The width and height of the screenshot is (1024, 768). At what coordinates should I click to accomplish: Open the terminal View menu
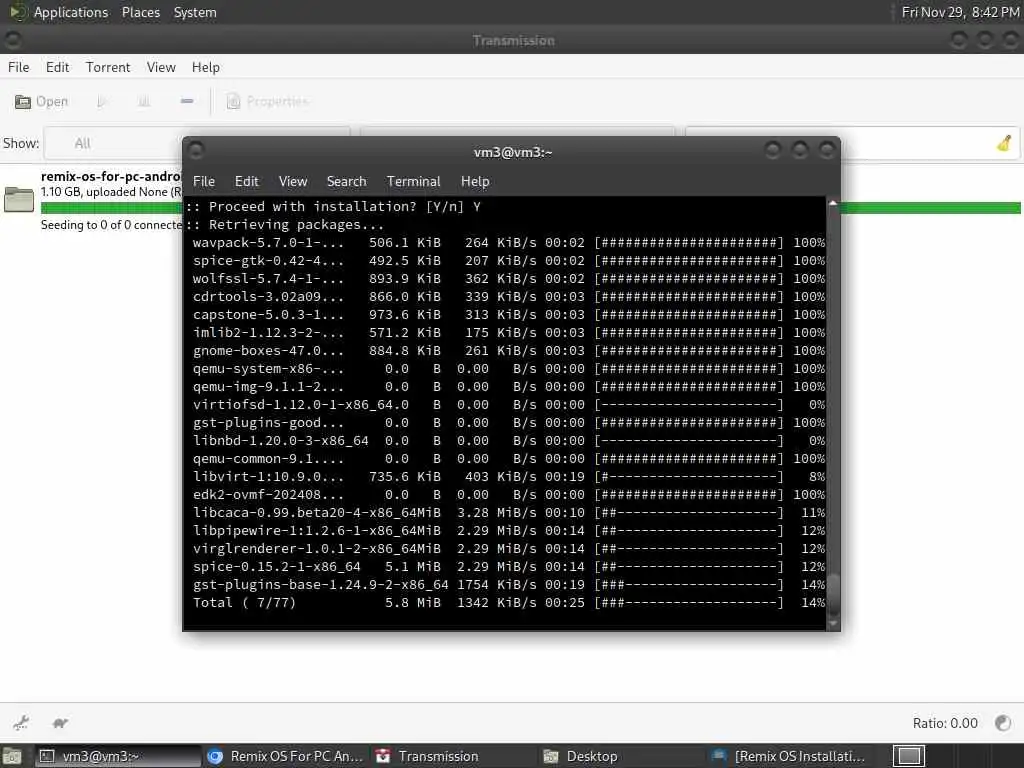click(293, 182)
